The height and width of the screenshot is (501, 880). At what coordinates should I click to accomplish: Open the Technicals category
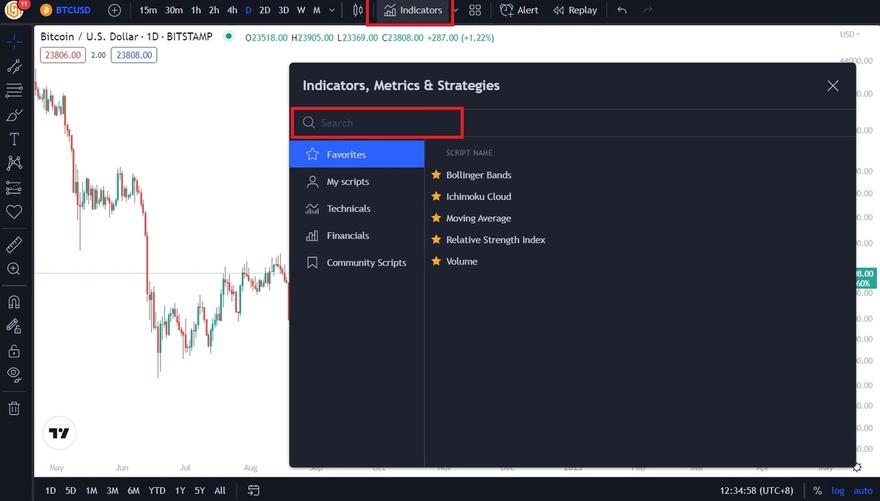tap(357, 208)
